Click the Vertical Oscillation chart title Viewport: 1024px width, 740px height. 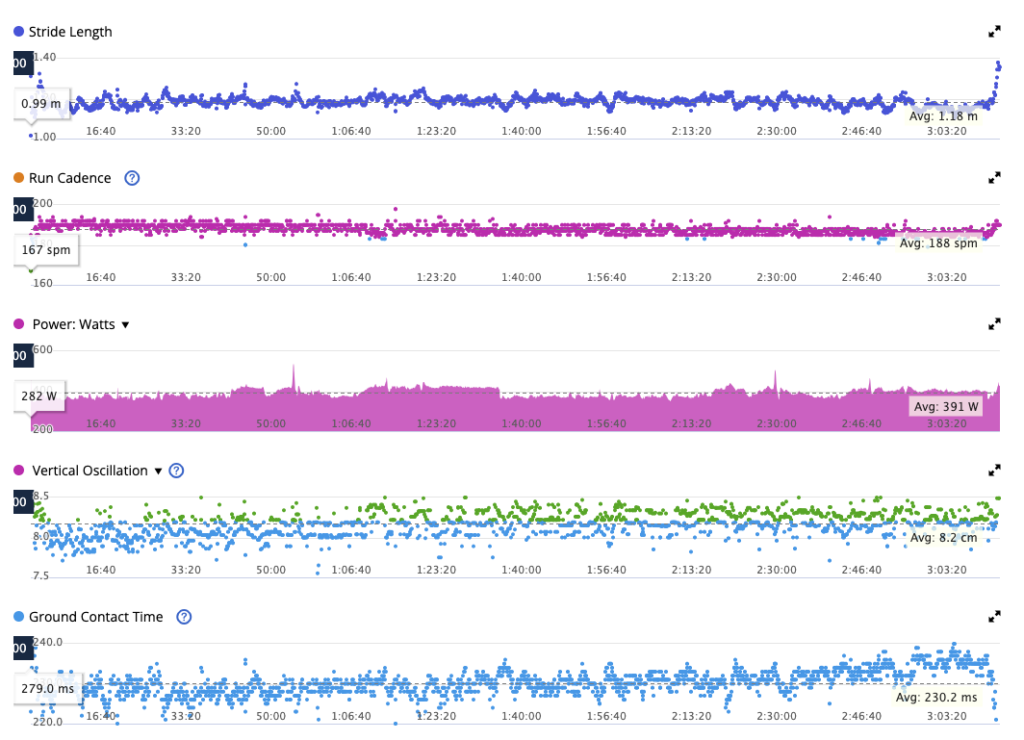pyautogui.click(x=90, y=470)
